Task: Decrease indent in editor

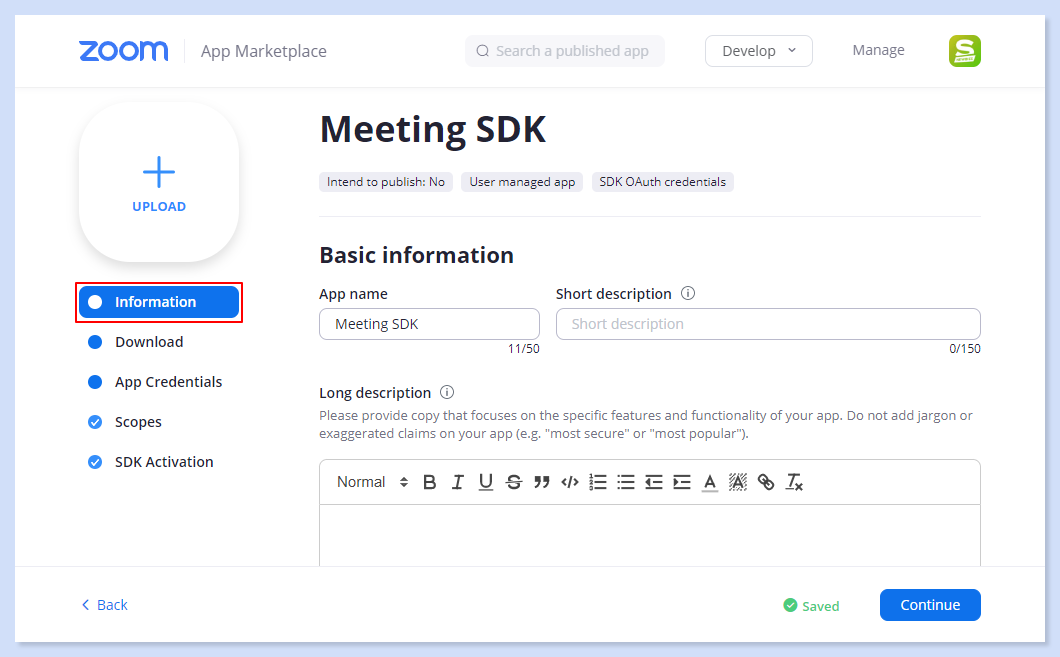Action: coord(654,482)
